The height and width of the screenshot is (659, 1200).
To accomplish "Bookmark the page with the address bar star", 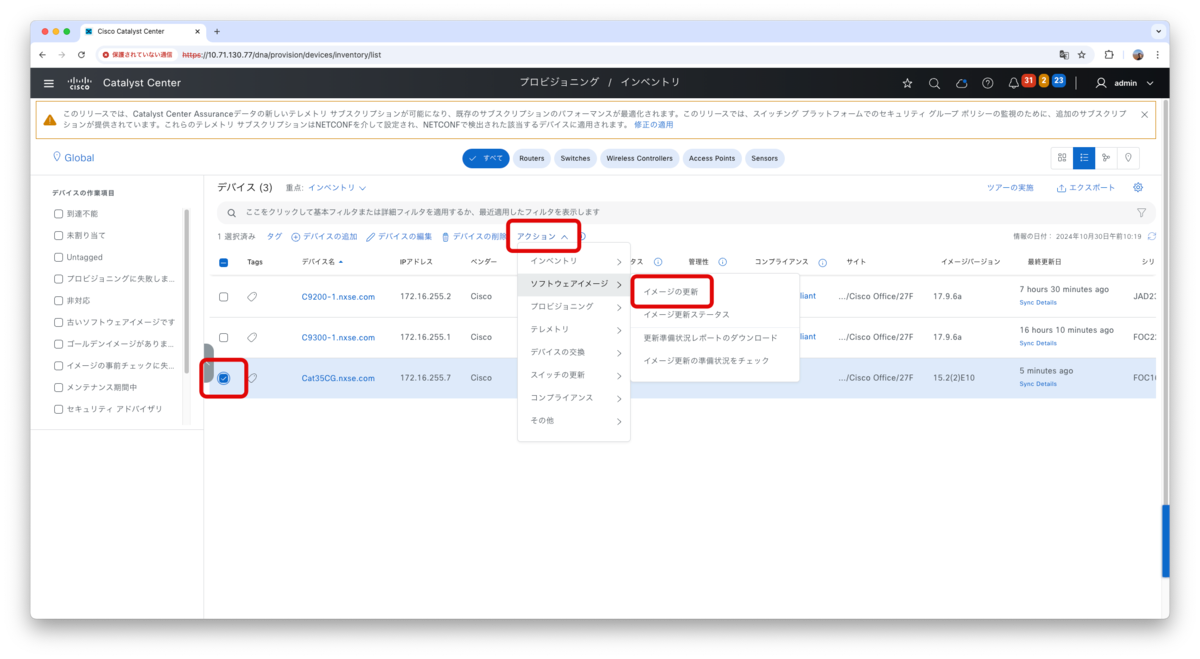I will click(1081, 54).
